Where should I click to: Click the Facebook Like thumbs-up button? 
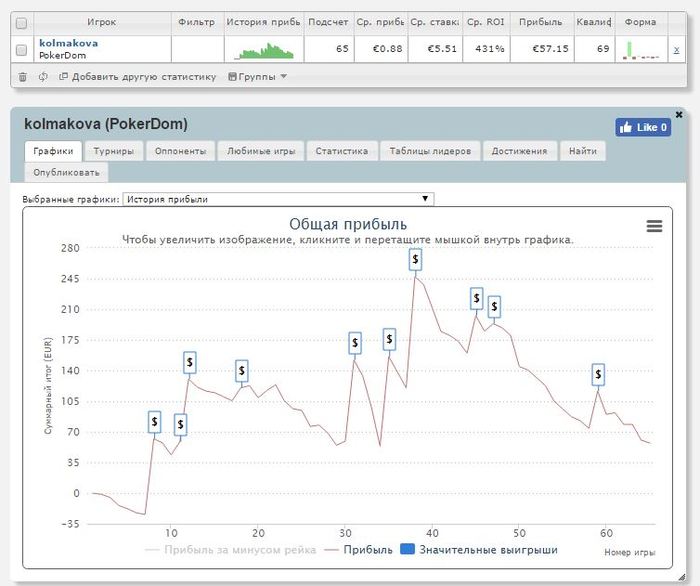point(643,128)
